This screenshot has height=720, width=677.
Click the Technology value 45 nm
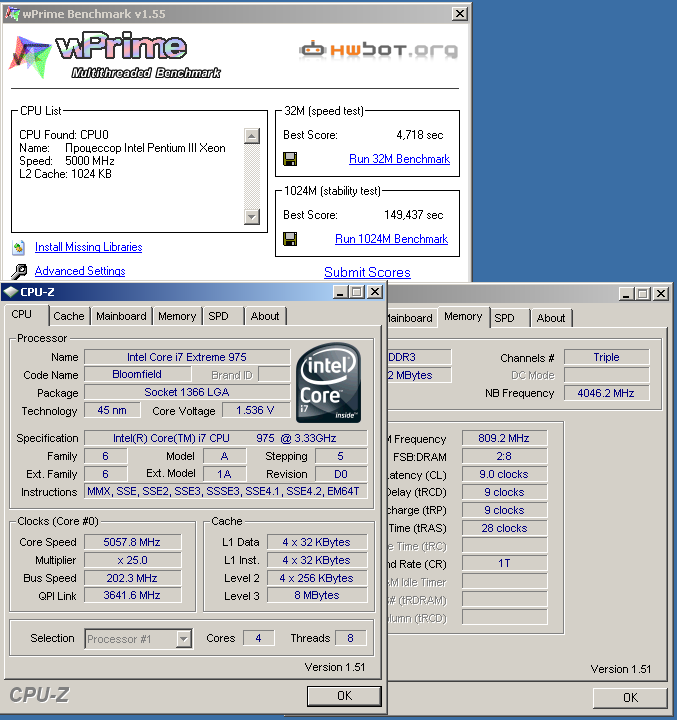click(x=112, y=411)
